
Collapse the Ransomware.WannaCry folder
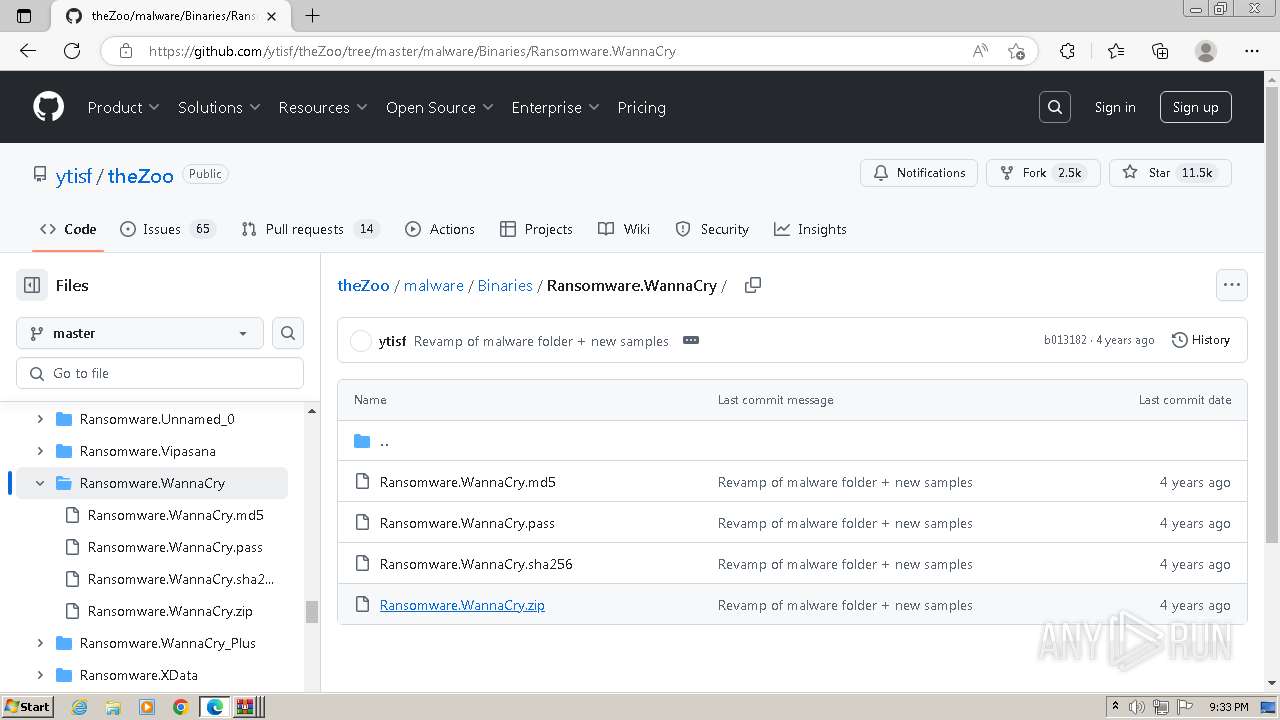click(x=40, y=483)
